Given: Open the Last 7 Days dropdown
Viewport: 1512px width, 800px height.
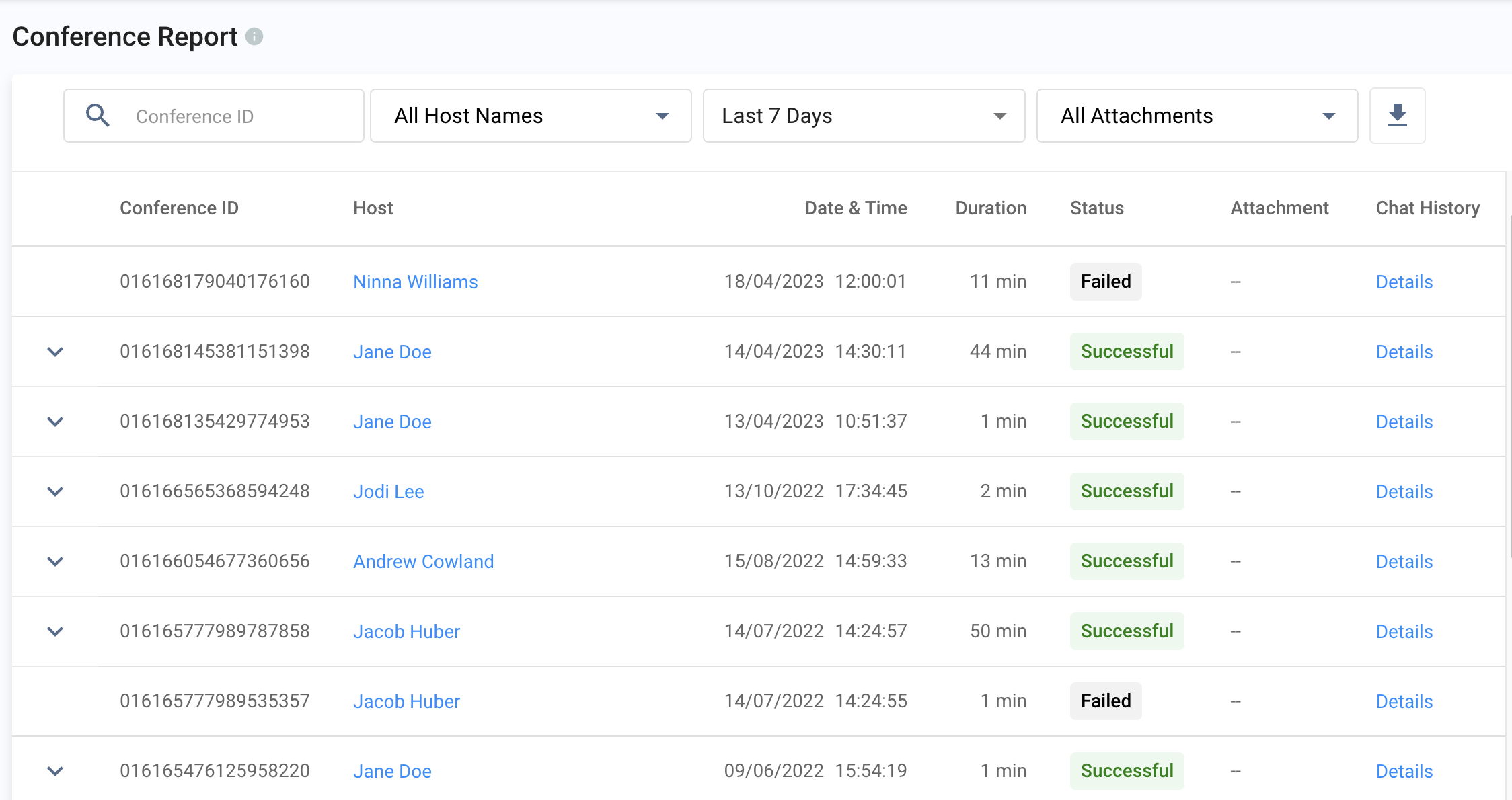Looking at the screenshot, I should point(863,116).
